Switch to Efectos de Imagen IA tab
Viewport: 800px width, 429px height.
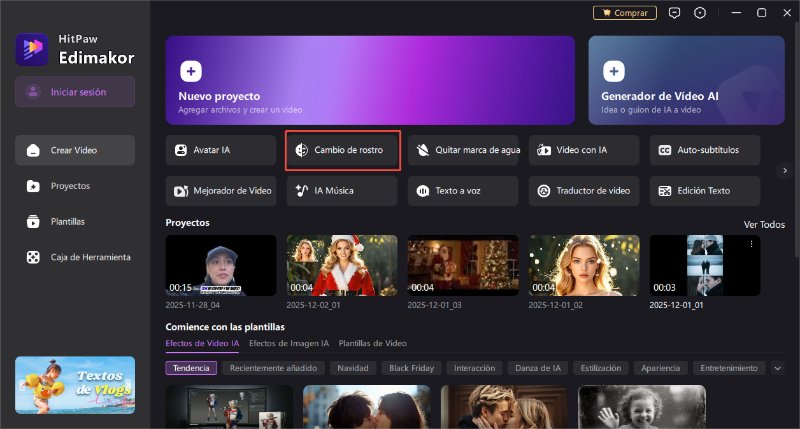point(289,343)
